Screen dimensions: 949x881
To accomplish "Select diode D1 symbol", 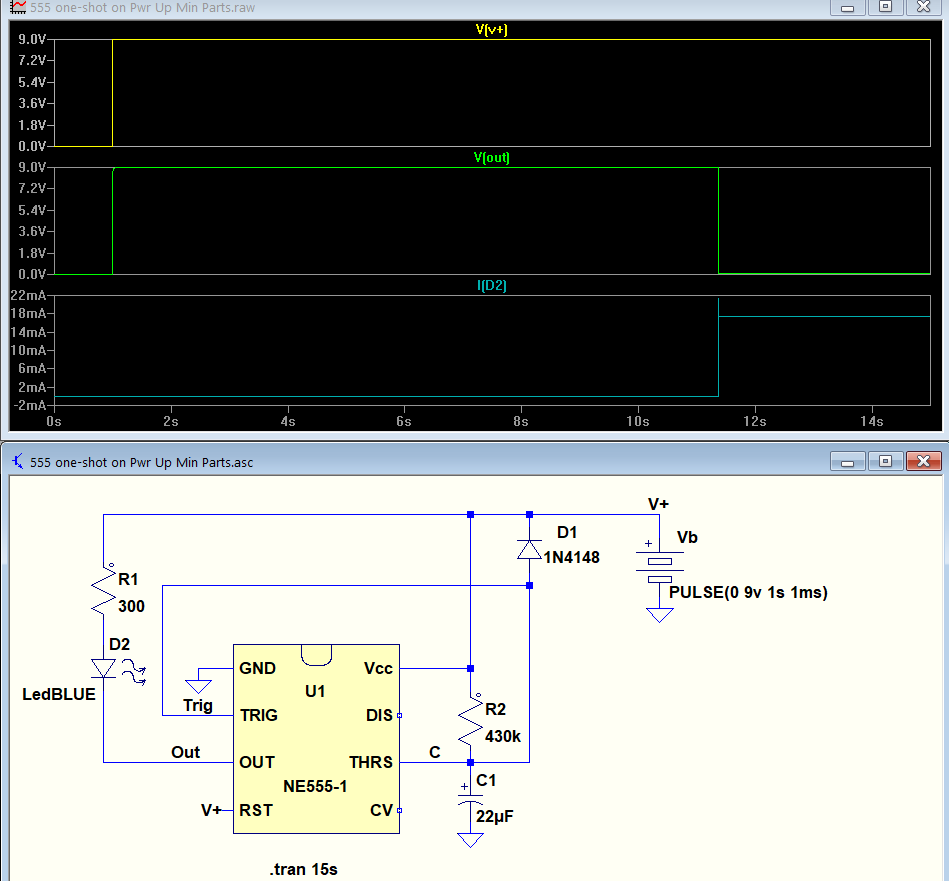I will 530,549.
